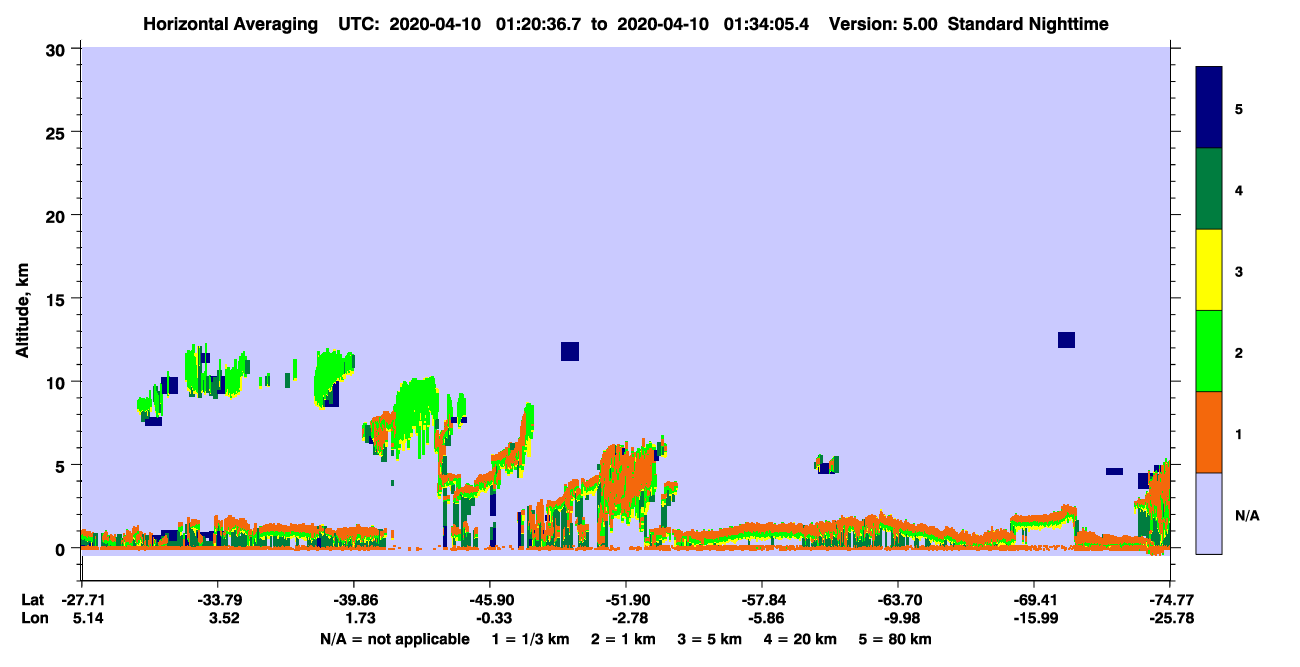Click the y-axis tick label 25
1300x667 pixels.
coord(58,132)
